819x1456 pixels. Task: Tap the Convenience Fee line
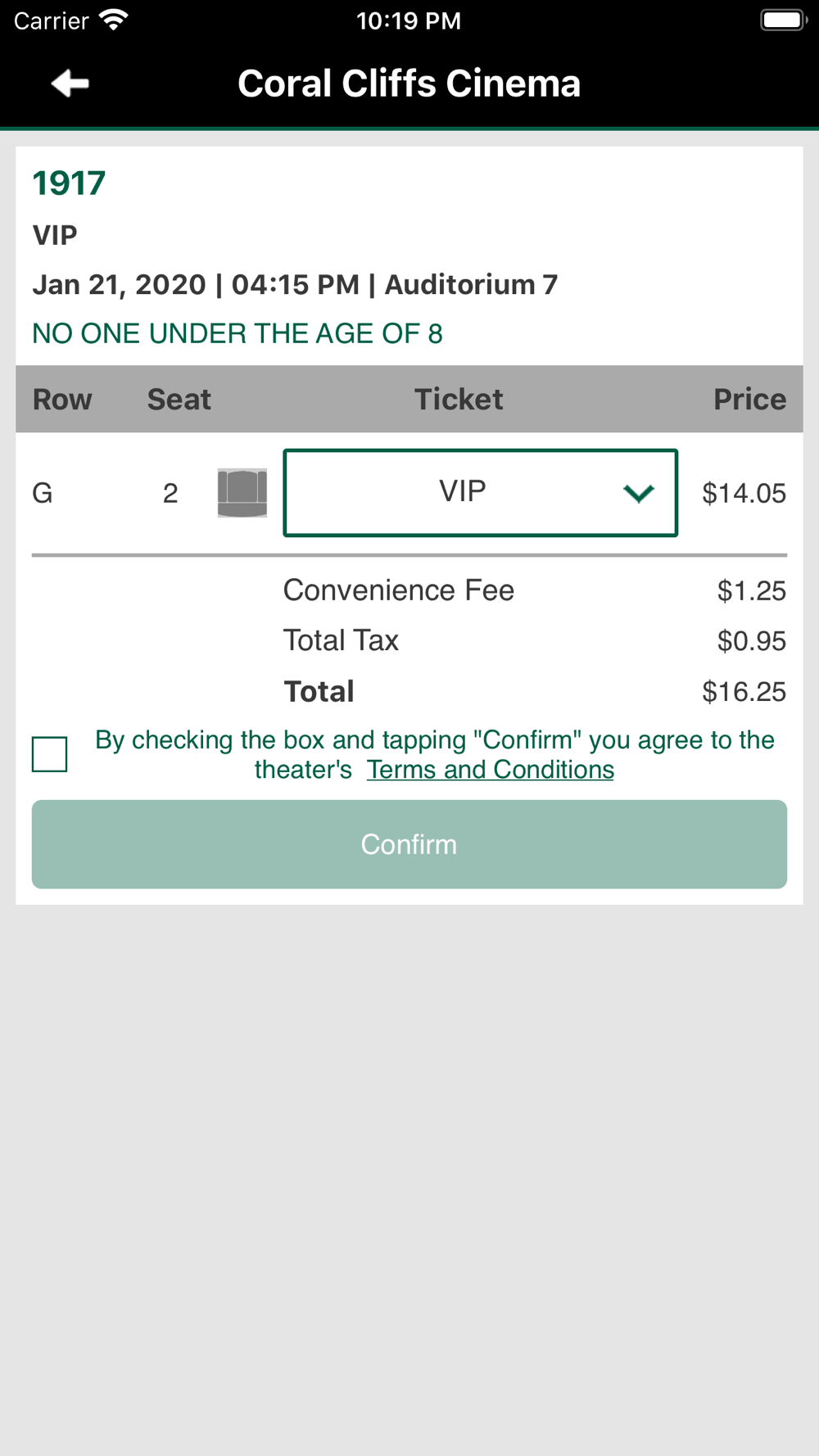535,590
